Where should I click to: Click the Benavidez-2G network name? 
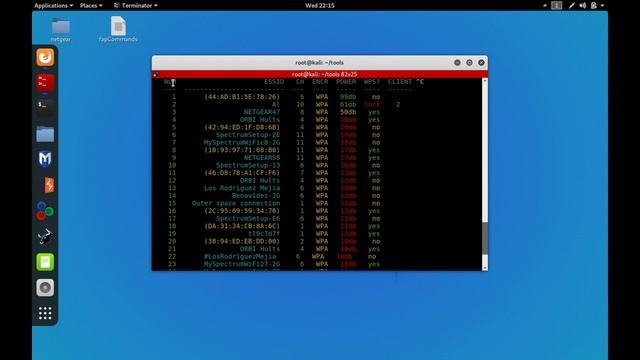(256, 196)
